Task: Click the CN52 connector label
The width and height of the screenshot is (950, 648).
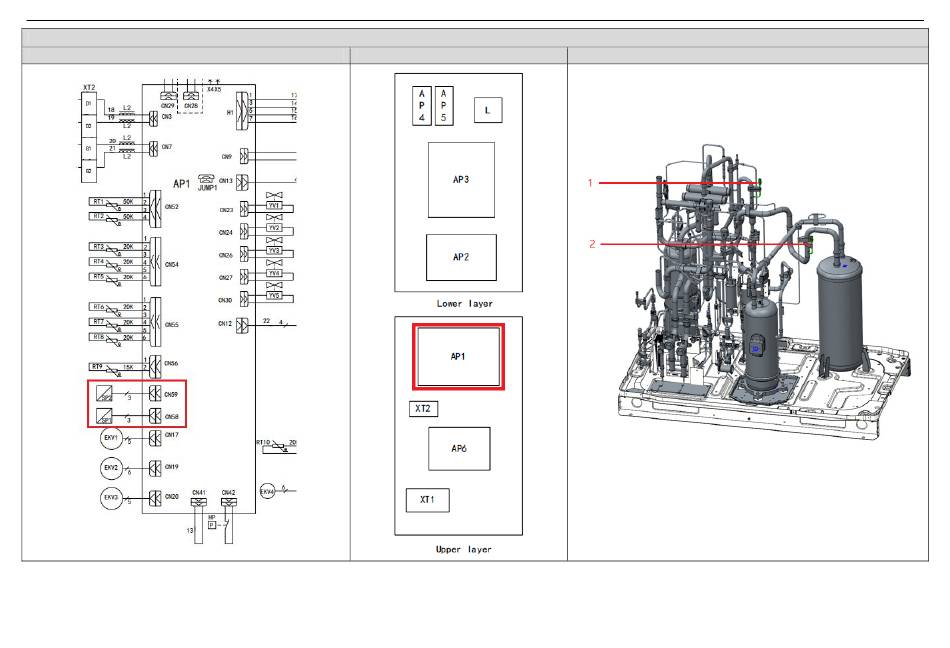Action: tap(171, 207)
